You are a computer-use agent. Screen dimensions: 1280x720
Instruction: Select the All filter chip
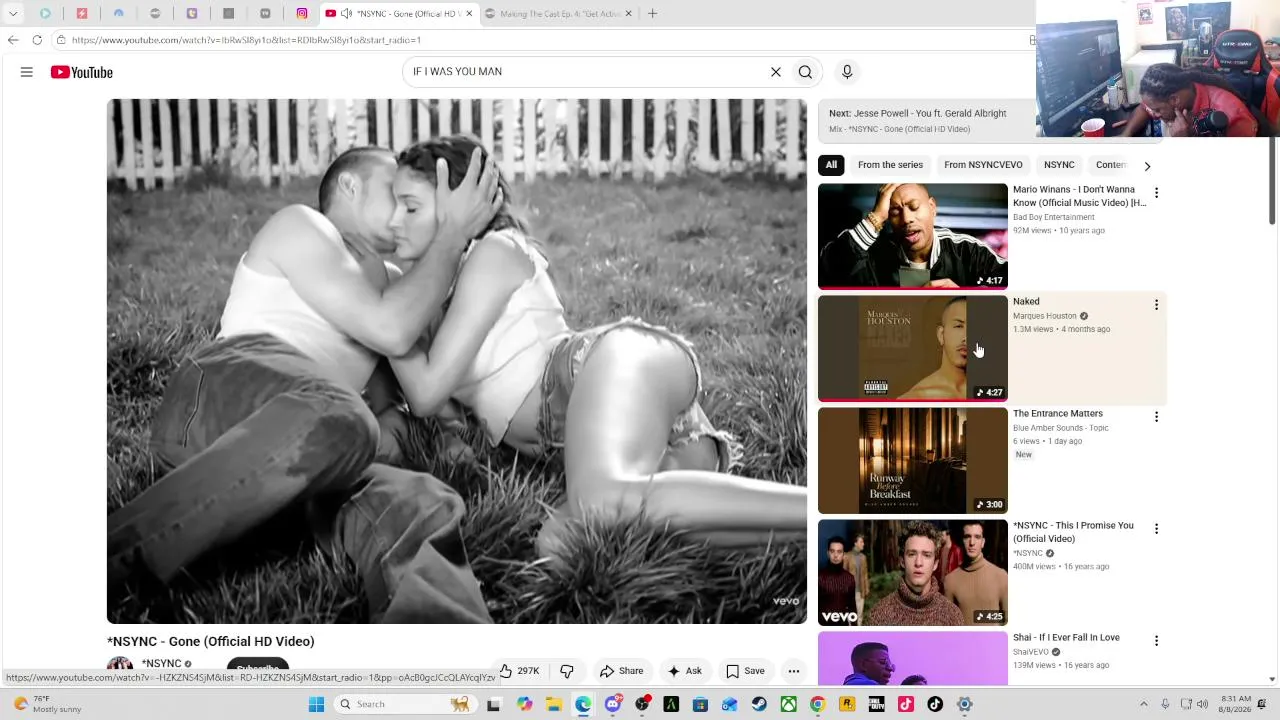point(831,165)
